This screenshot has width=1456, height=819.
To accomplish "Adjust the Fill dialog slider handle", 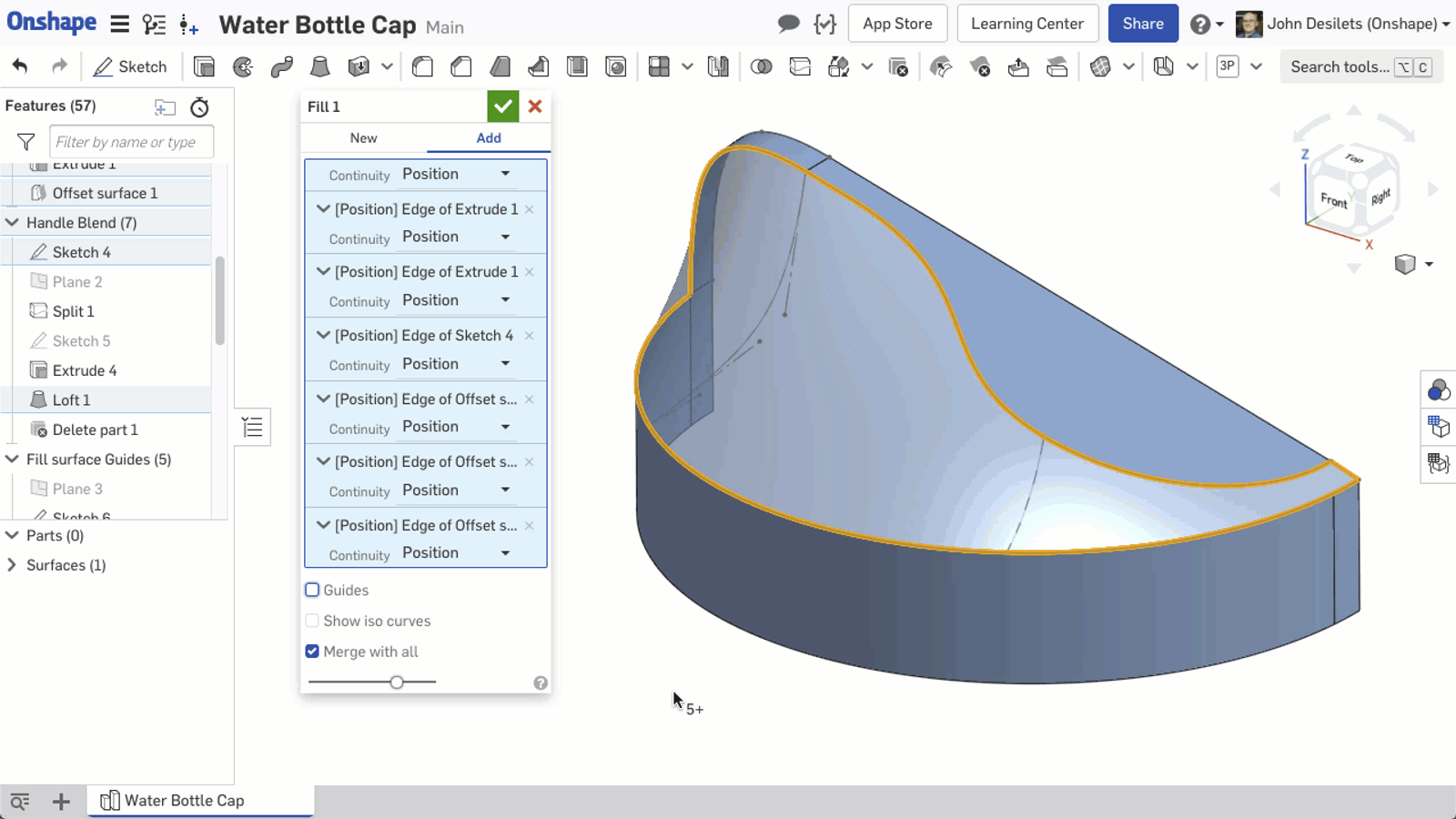I will (397, 682).
